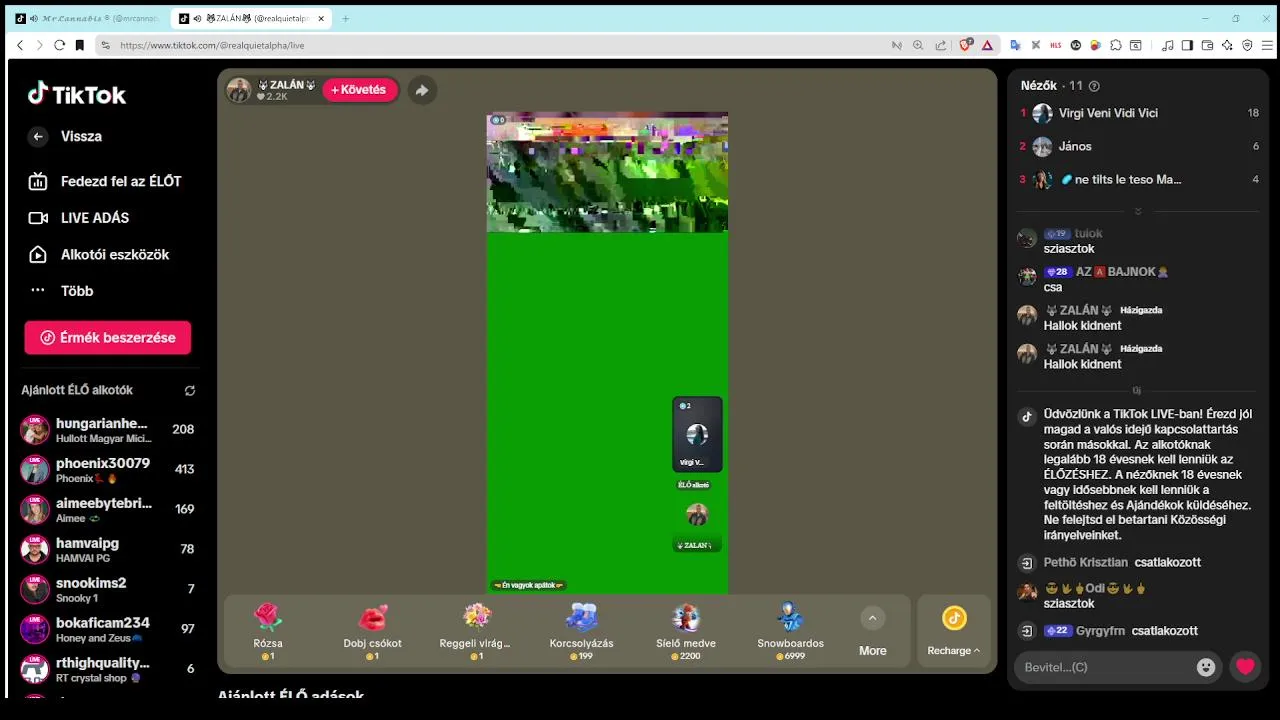
Task: Toggle the browser sidebar panel
Action: (1187, 45)
